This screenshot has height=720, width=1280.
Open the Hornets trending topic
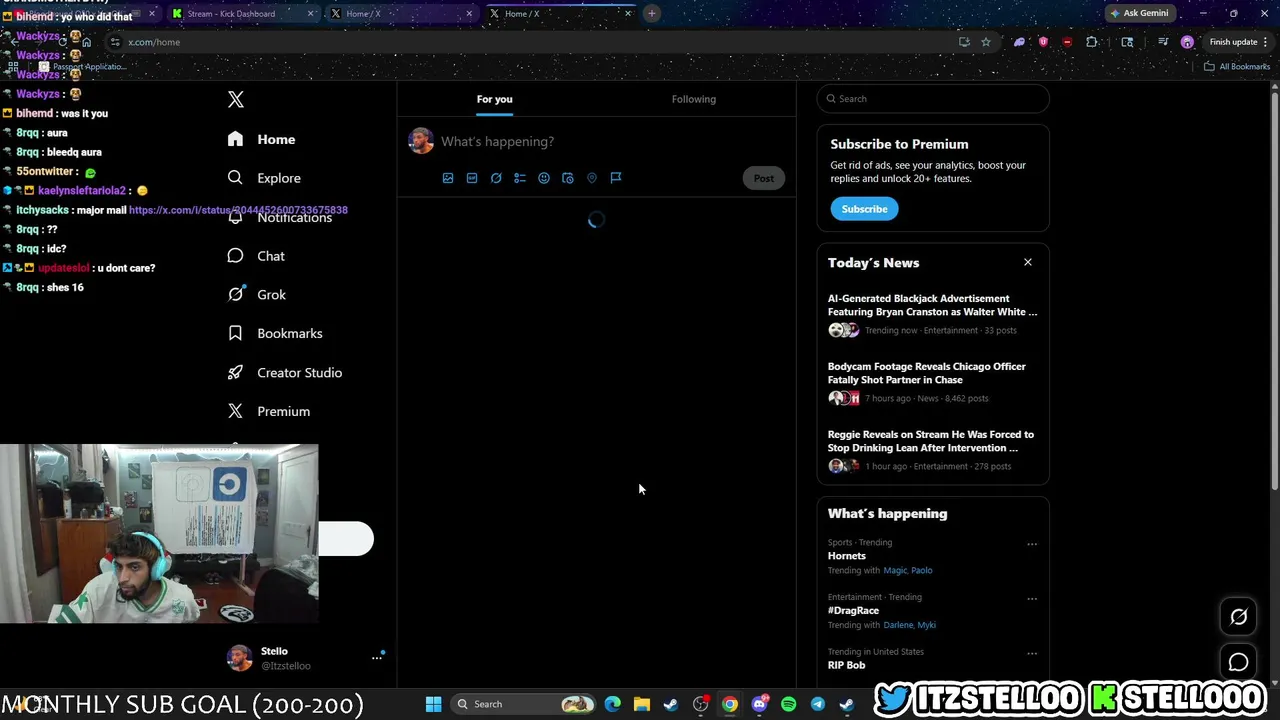pos(847,556)
